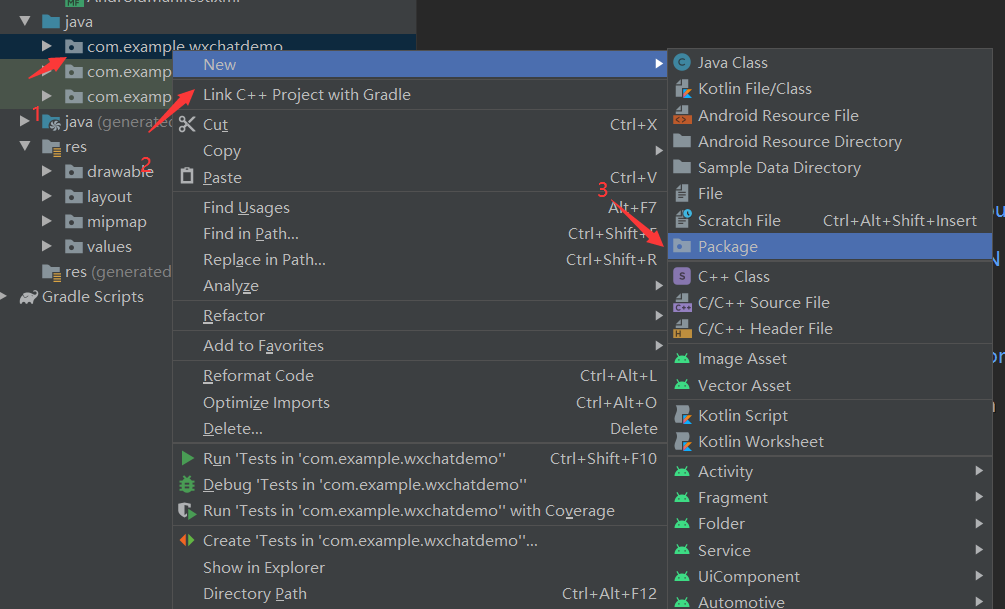1005x609 pixels.
Task: Choose Find Usages in context menu
Action: pyautogui.click(x=420, y=208)
